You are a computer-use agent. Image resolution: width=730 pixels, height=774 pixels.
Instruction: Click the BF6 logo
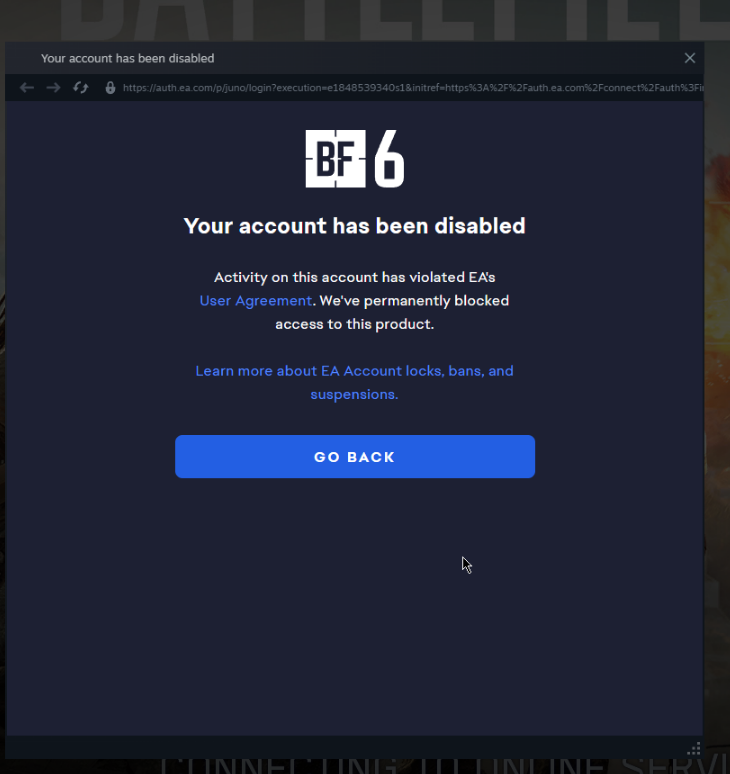354,158
